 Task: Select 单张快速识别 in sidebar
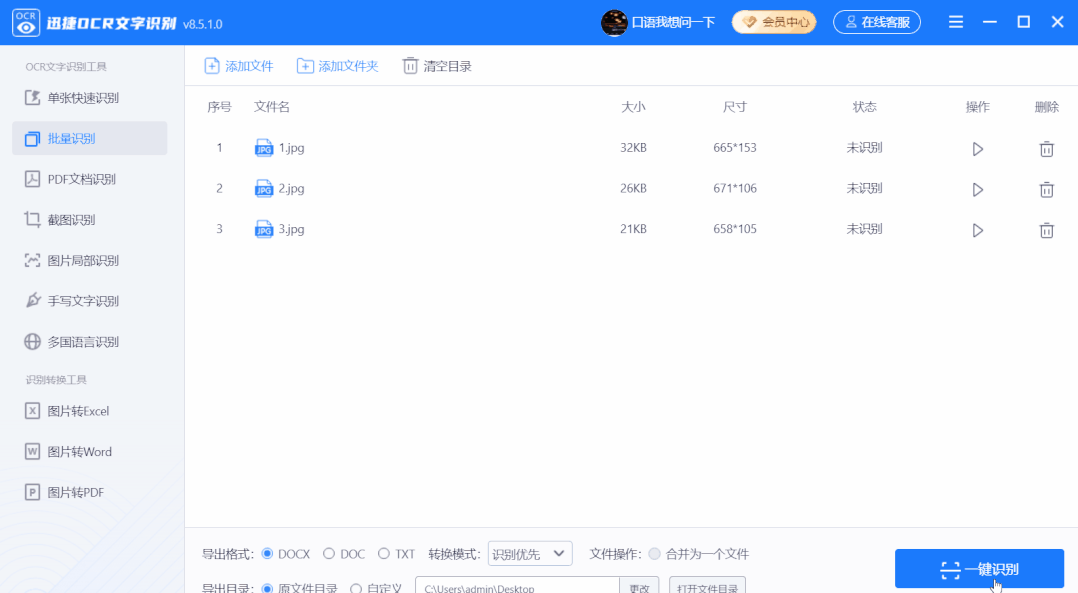tap(89, 98)
